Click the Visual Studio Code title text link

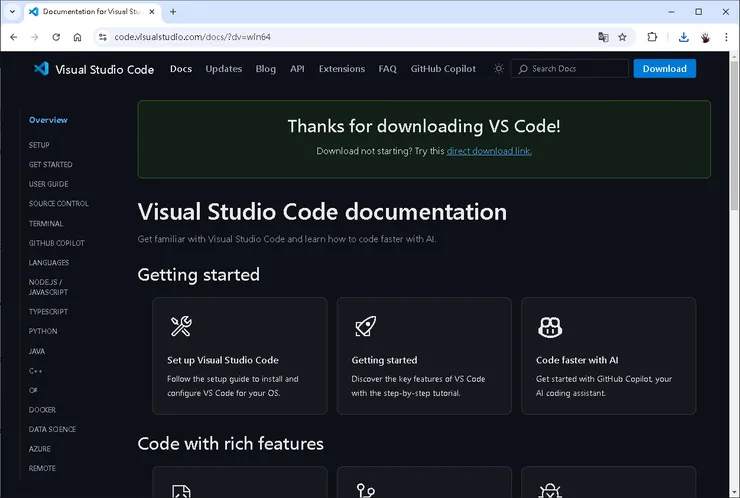[x=104, y=69]
